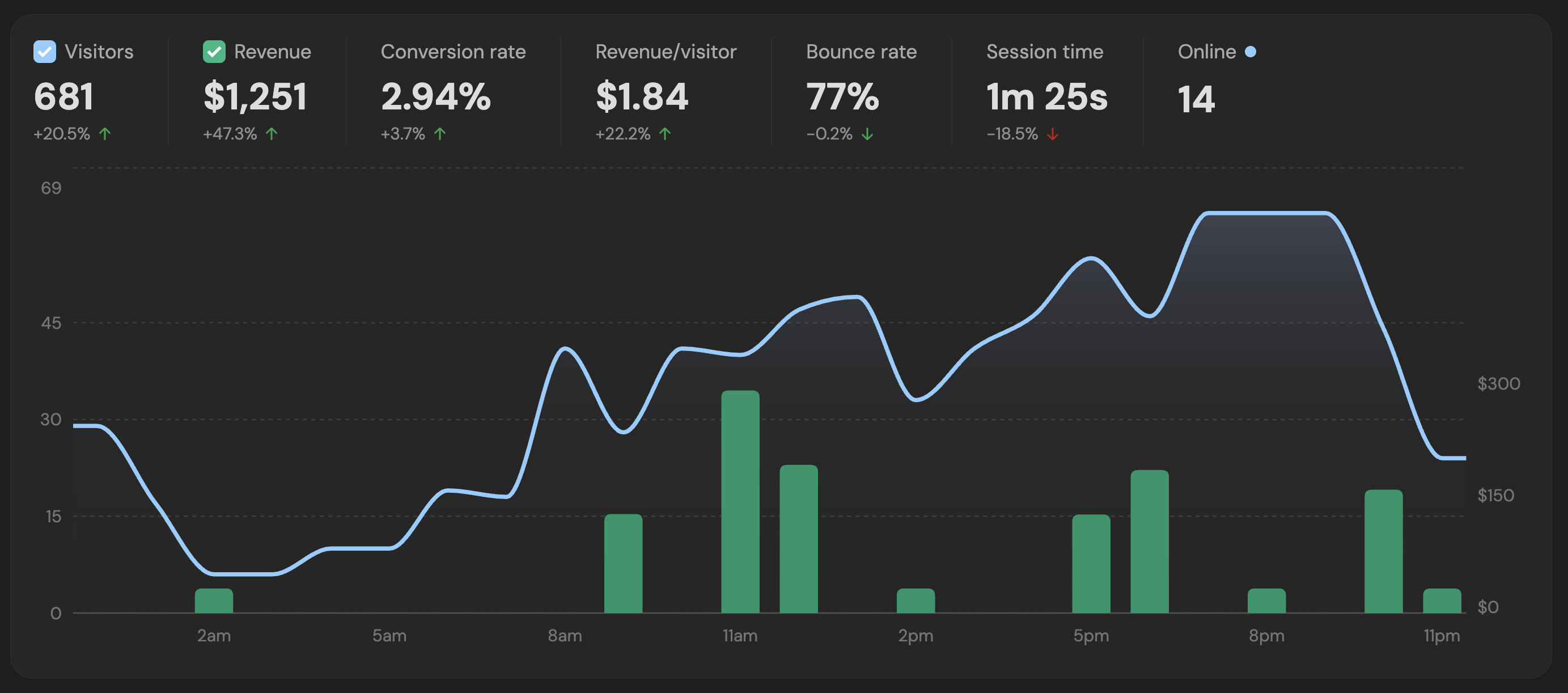This screenshot has height=693, width=1568.
Task: Click up arrow next to +22.2%
Action: 665,133
